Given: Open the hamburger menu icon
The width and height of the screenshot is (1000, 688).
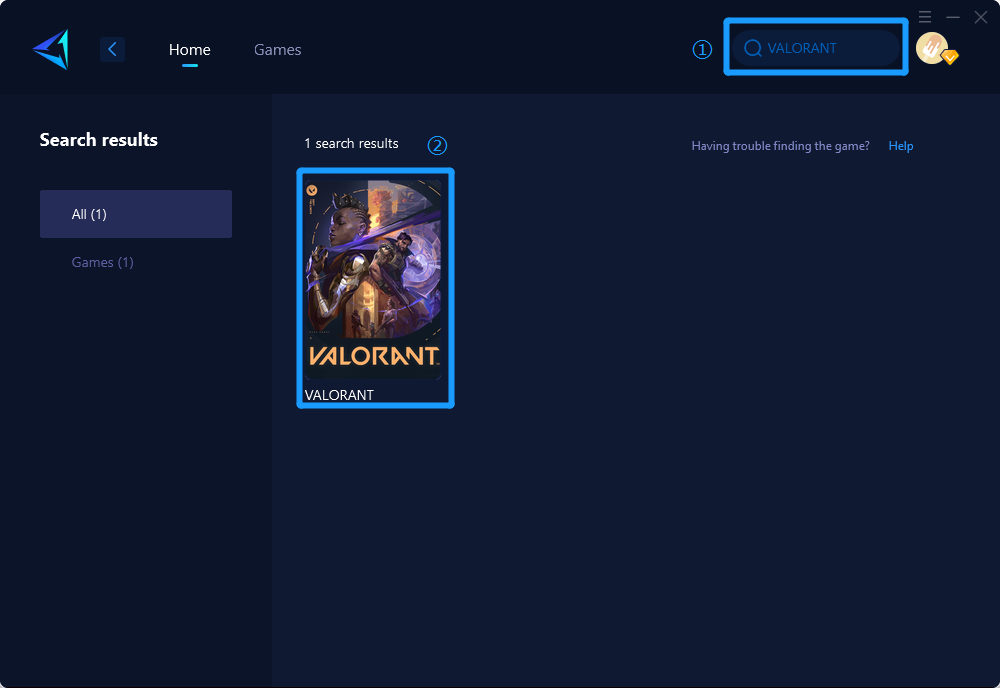Looking at the screenshot, I should [x=925, y=17].
